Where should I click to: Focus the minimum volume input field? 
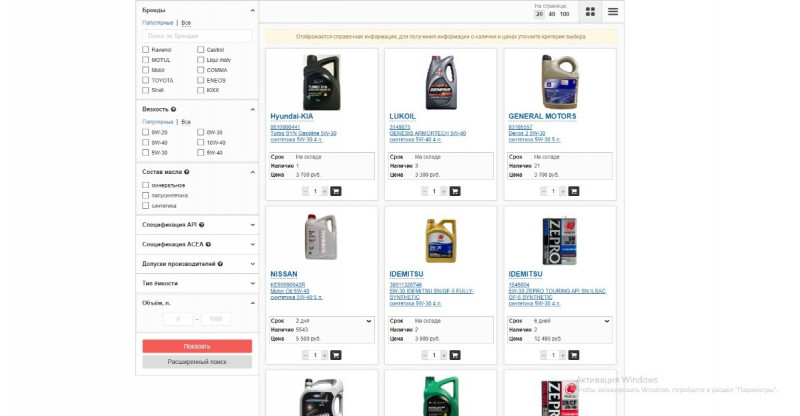[x=178, y=319]
